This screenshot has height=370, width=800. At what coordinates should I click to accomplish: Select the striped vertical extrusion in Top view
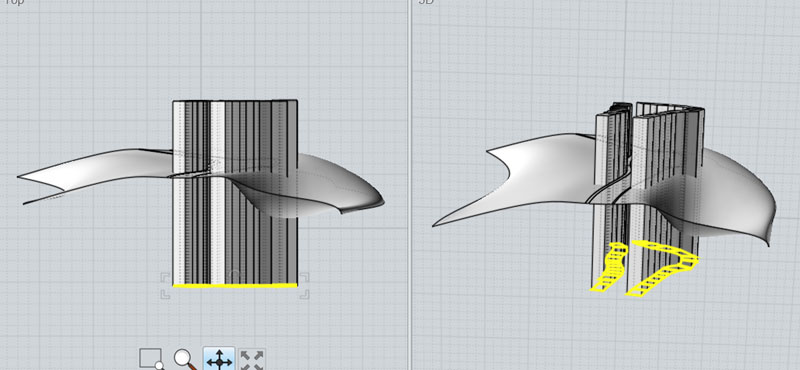click(x=235, y=192)
